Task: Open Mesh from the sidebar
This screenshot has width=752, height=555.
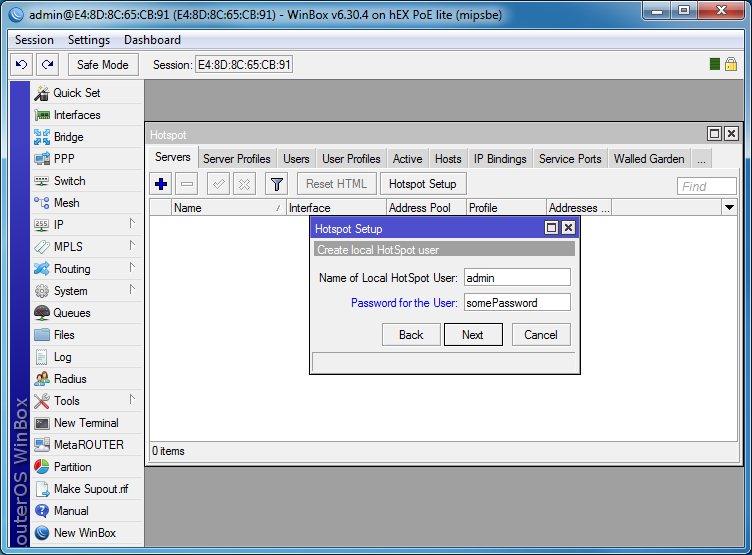Action: [x=87, y=203]
